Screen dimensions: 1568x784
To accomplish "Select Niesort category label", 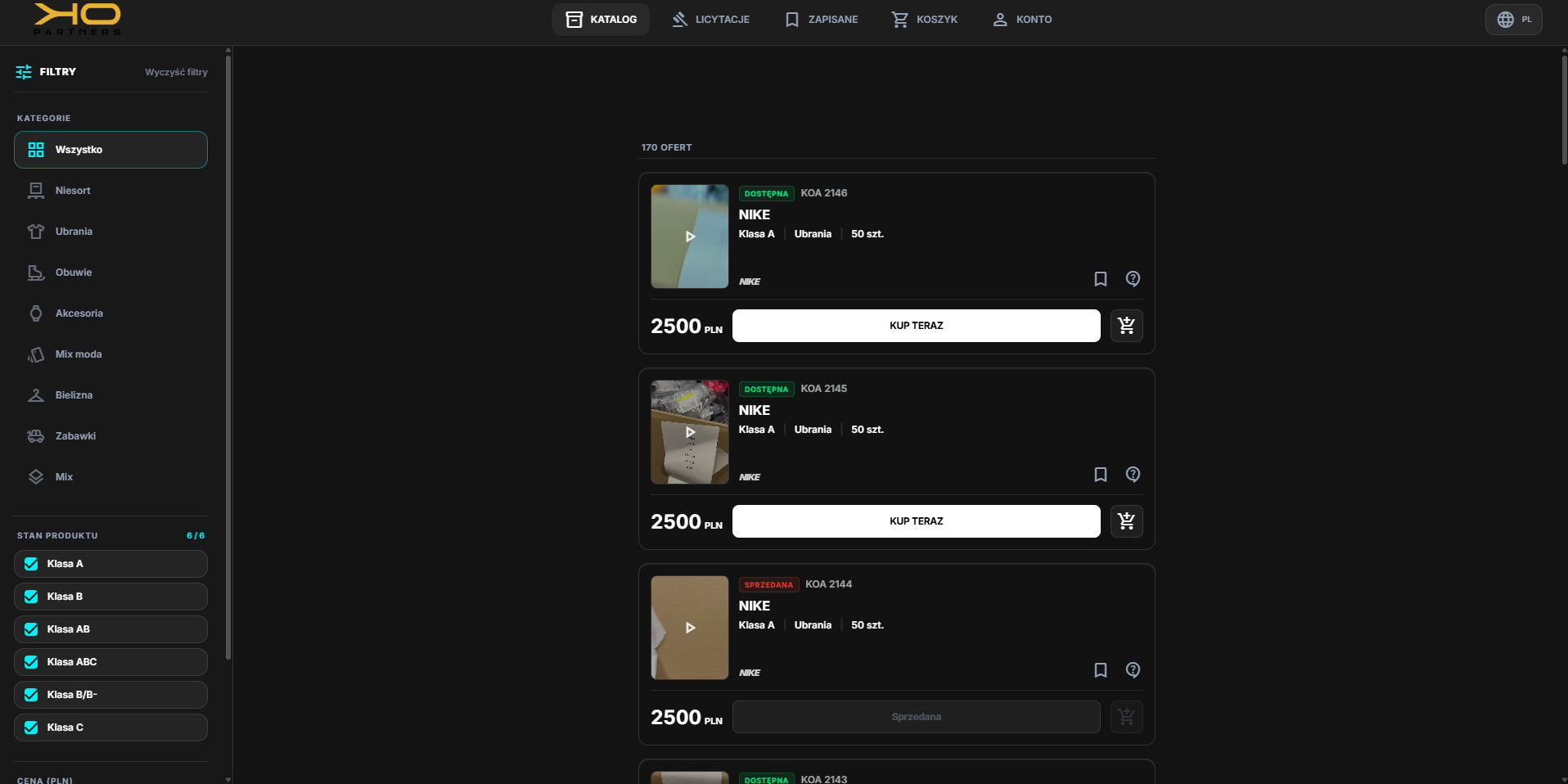I will click(73, 191).
